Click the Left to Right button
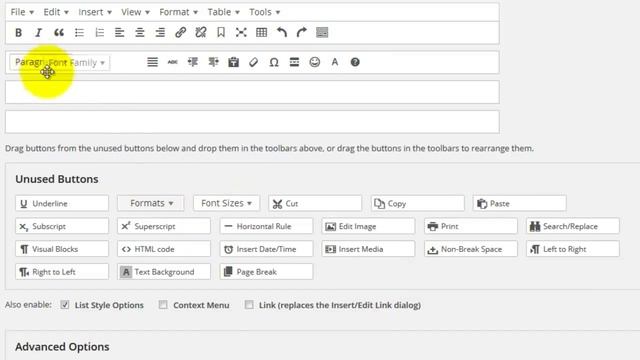Screen dimensions: 640x360 [573, 249]
